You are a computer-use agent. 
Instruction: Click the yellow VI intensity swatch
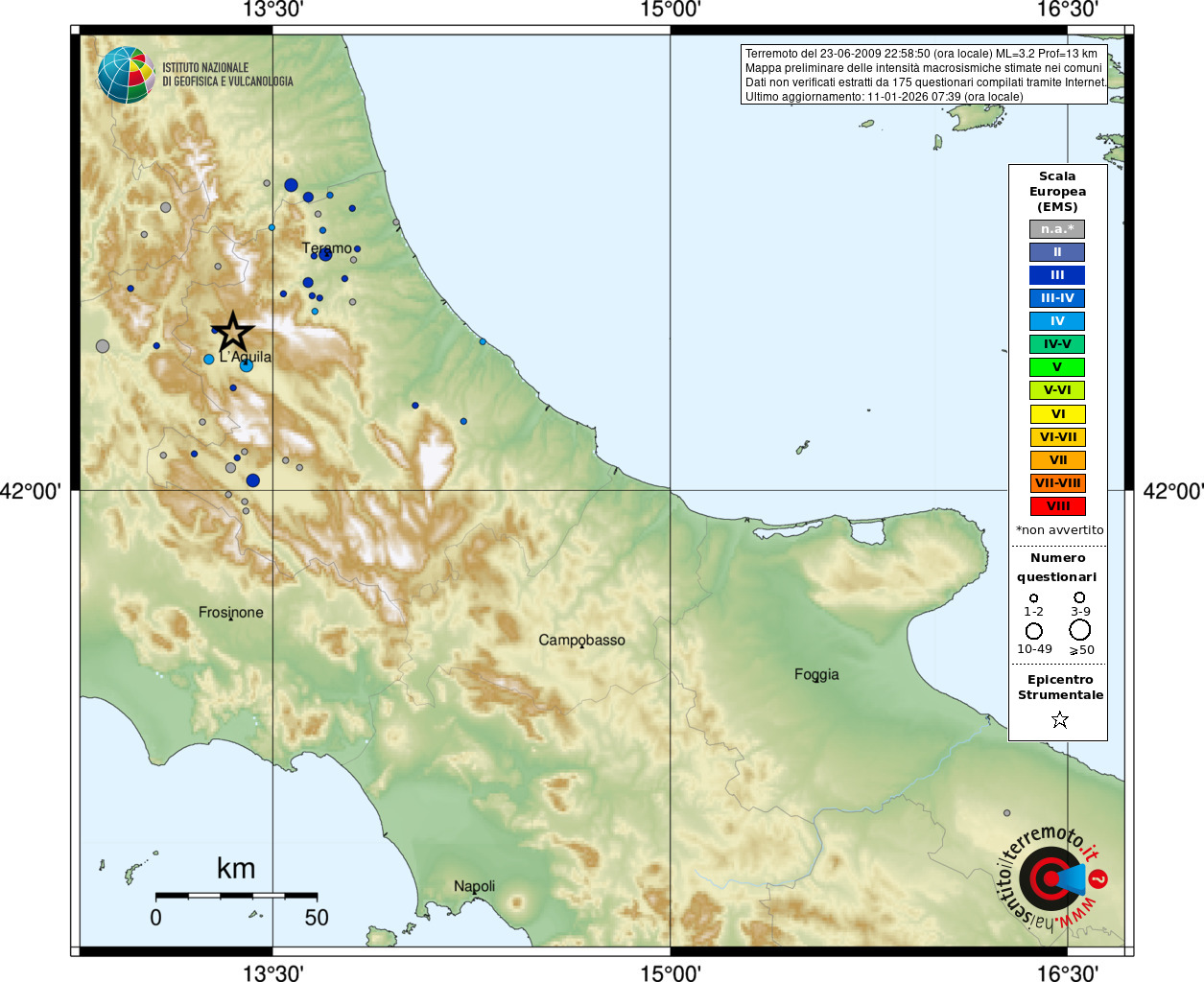tap(1057, 414)
